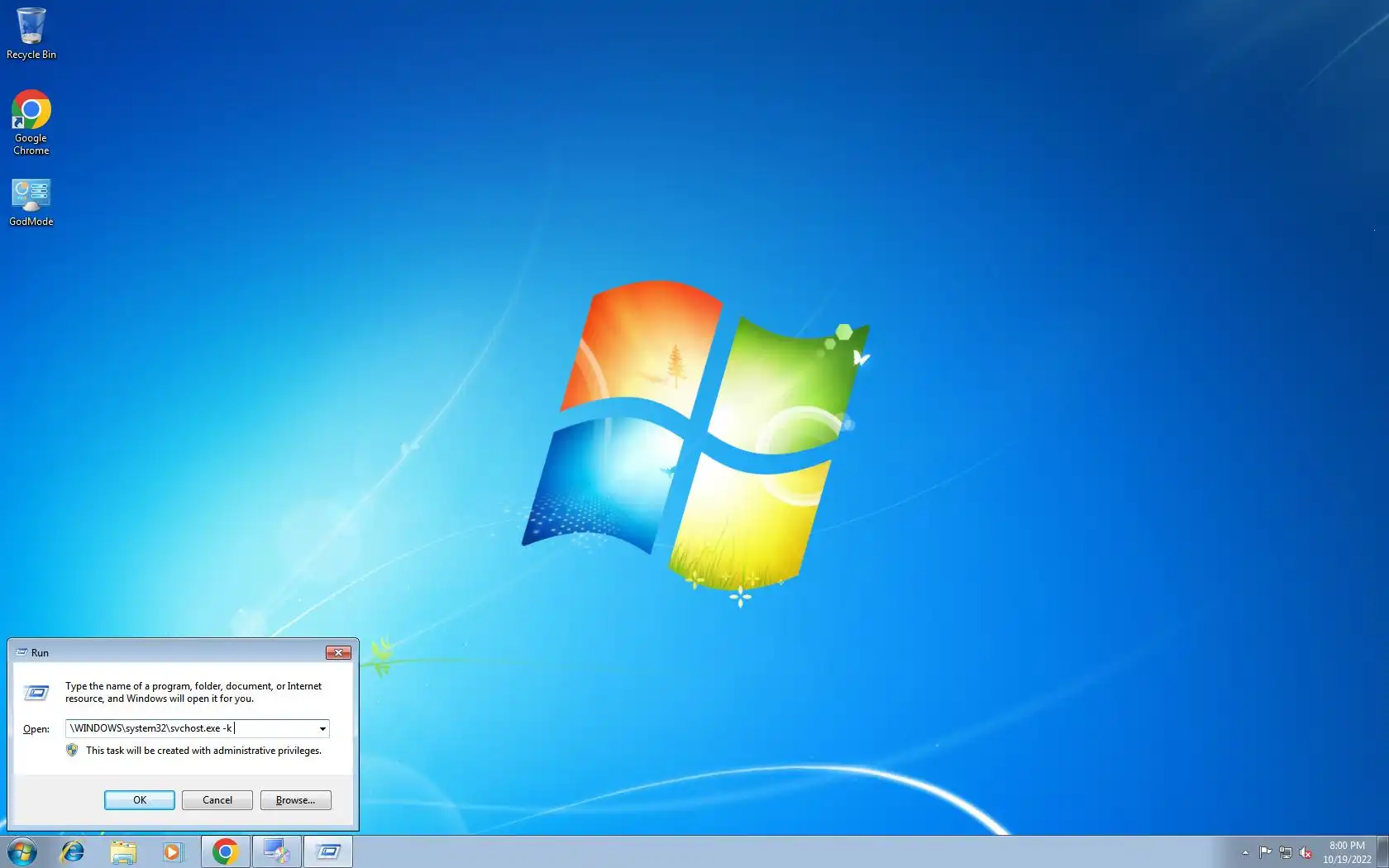Cancel the Run dialog
This screenshot has width=1389, height=868.
click(x=217, y=800)
